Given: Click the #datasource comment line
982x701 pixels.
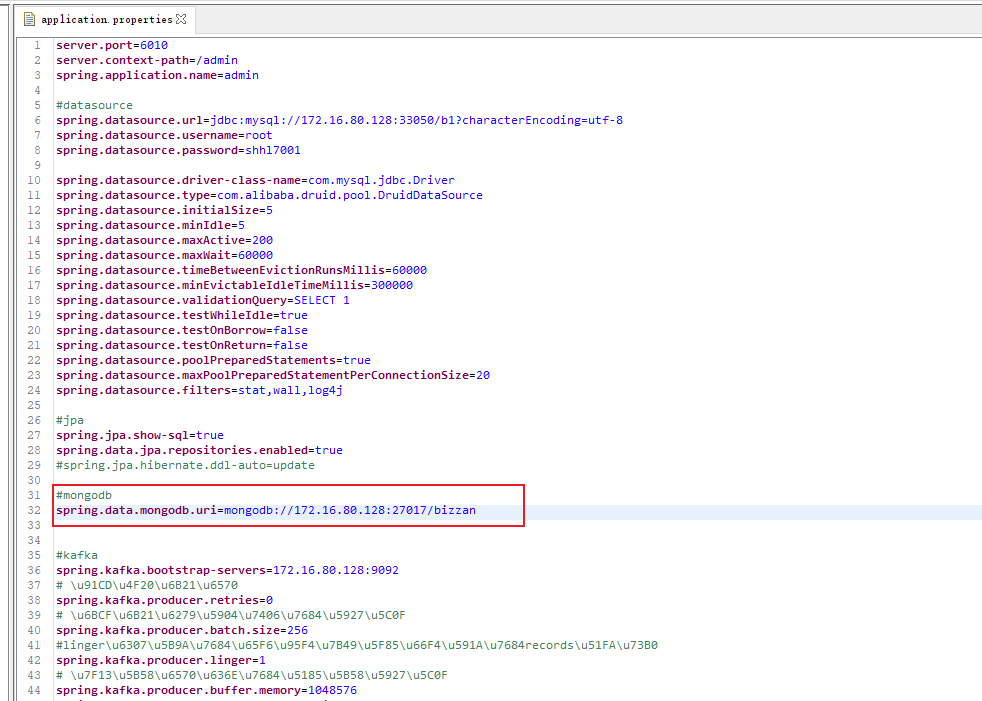Looking at the screenshot, I should (x=94, y=105).
